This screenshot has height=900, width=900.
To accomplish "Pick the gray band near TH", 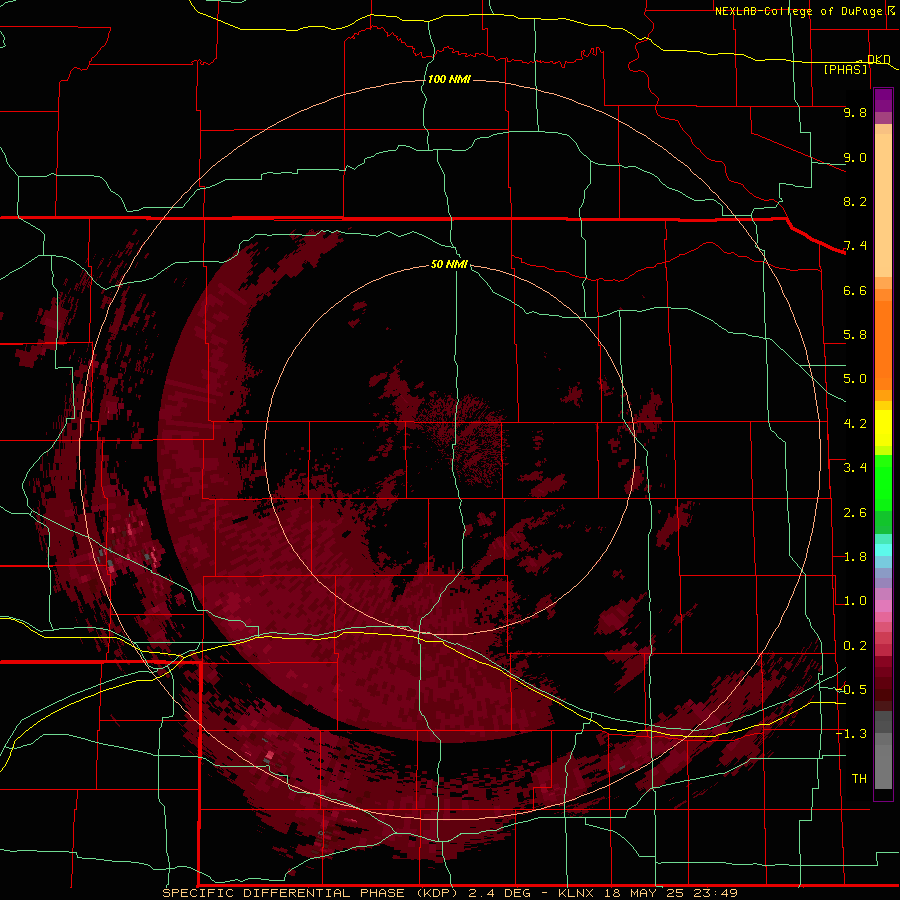I will [x=883, y=769].
